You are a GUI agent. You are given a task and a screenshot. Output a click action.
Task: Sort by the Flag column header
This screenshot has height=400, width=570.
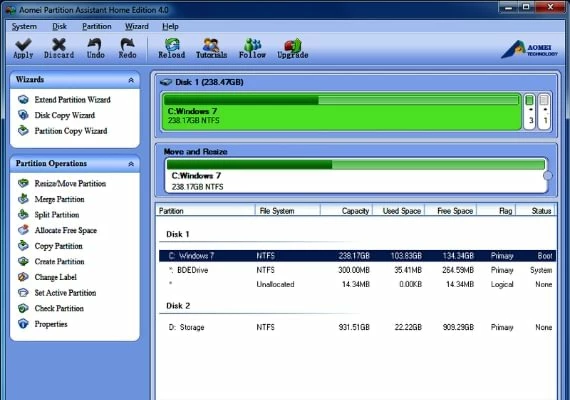tap(497, 211)
